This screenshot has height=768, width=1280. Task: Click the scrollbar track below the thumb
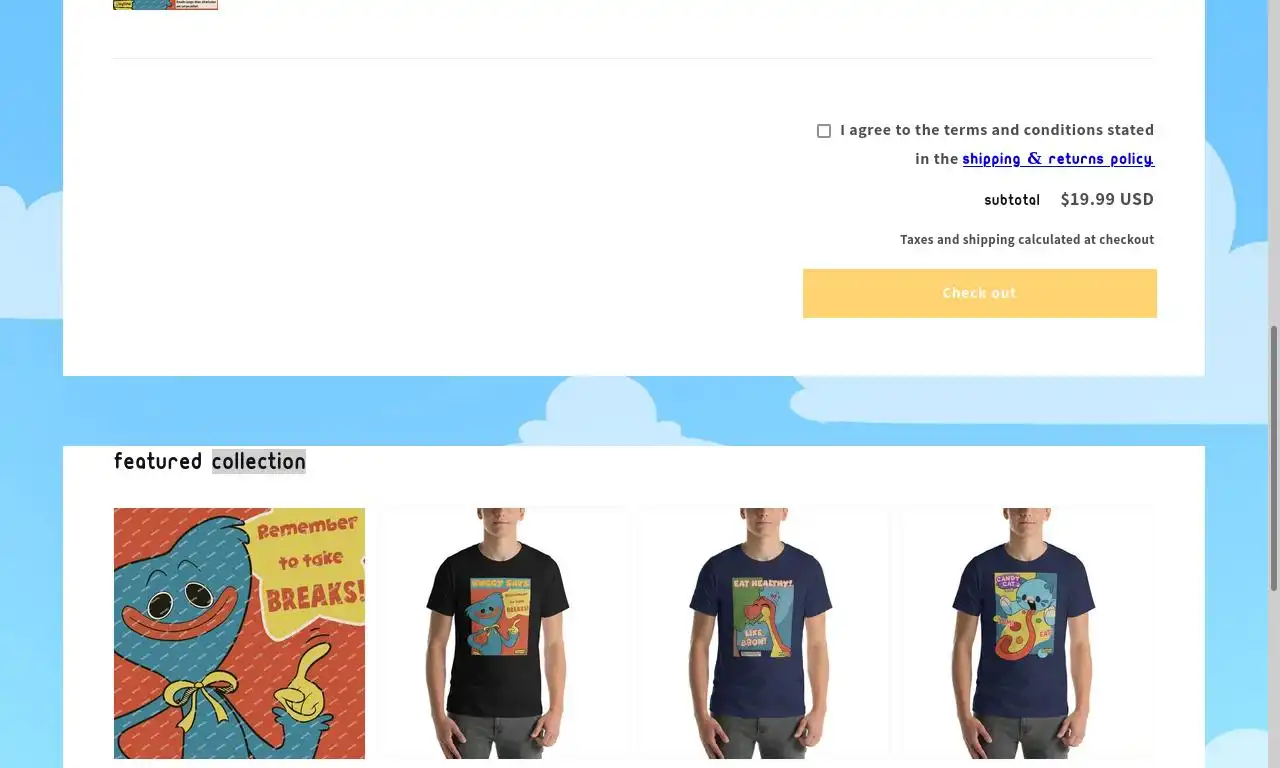pos(1273,680)
